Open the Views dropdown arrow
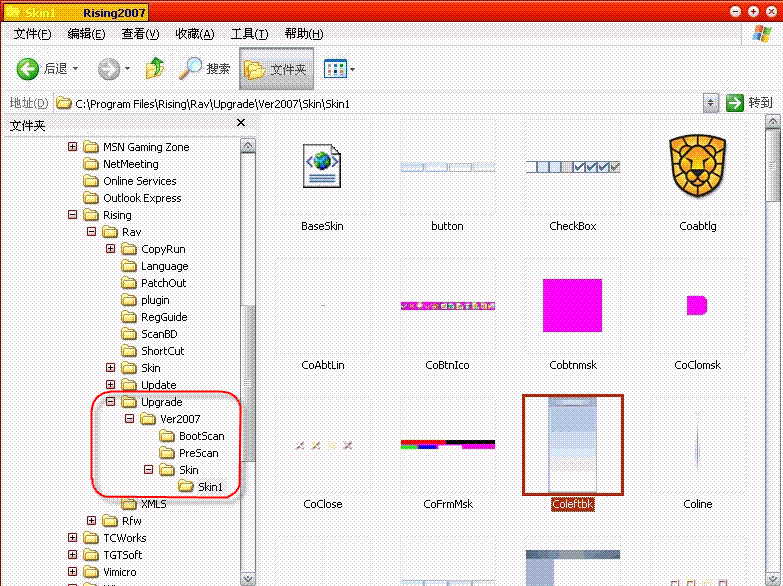 [352, 69]
